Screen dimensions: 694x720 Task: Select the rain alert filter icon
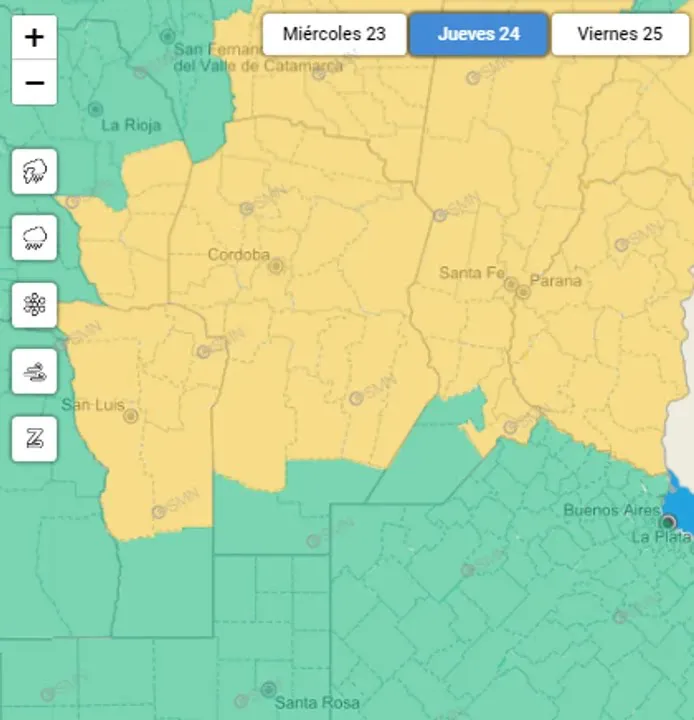click(34, 238)
